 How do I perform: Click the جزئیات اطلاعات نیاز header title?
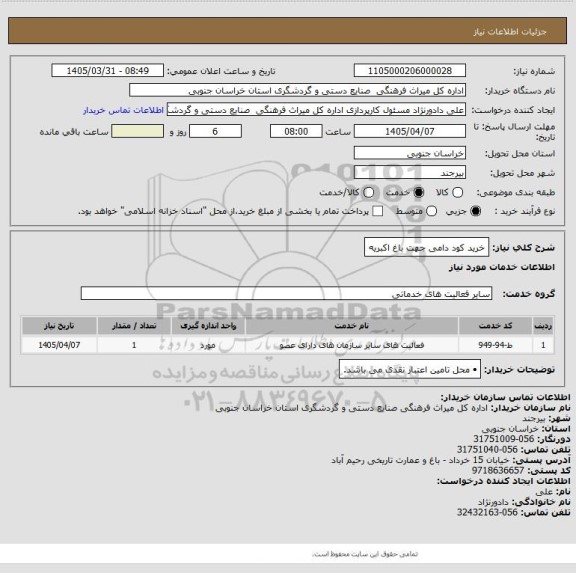click(x=510, y=32)
